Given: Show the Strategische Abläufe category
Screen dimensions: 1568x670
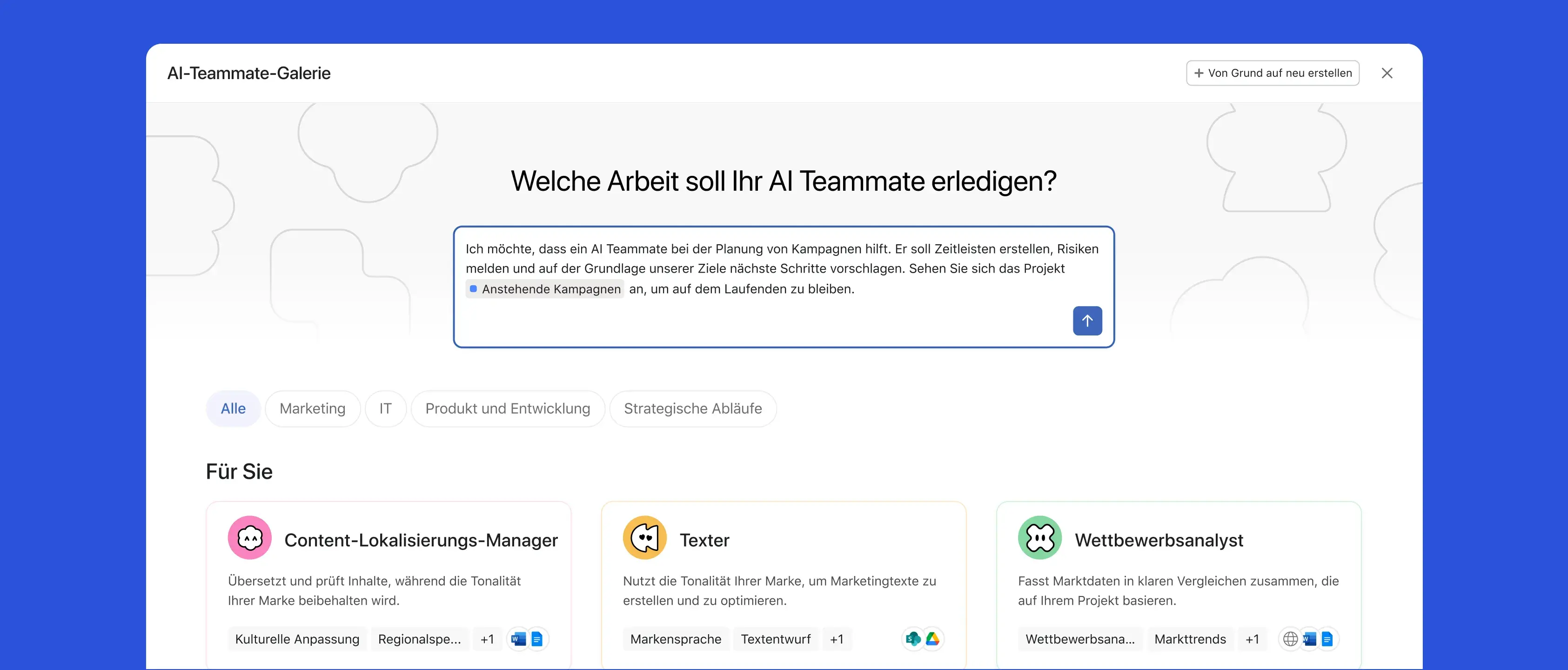Looking at the screenshot, I should 693,409.
